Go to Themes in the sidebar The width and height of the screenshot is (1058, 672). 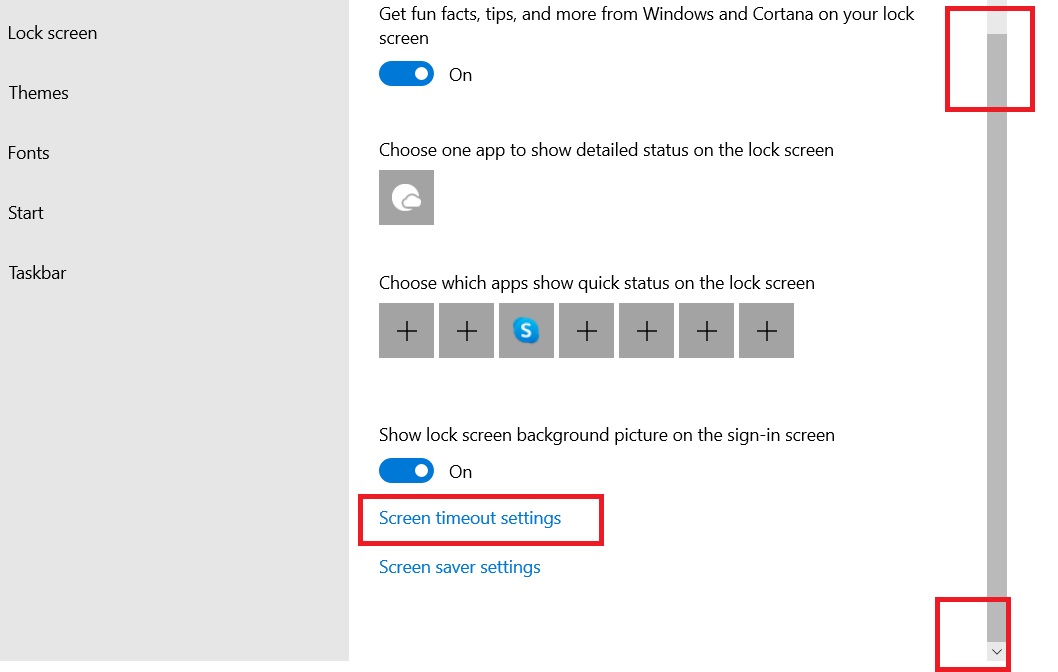click(38, 93)
